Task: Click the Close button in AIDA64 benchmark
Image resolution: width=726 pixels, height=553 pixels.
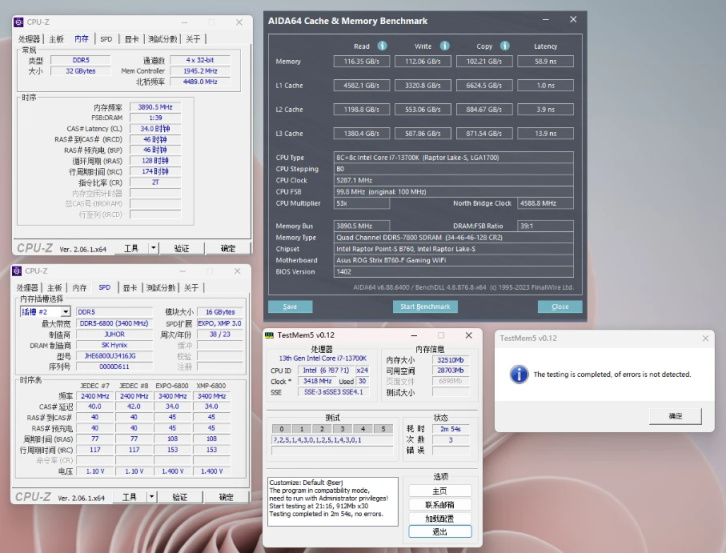Action: click(560, 307)
